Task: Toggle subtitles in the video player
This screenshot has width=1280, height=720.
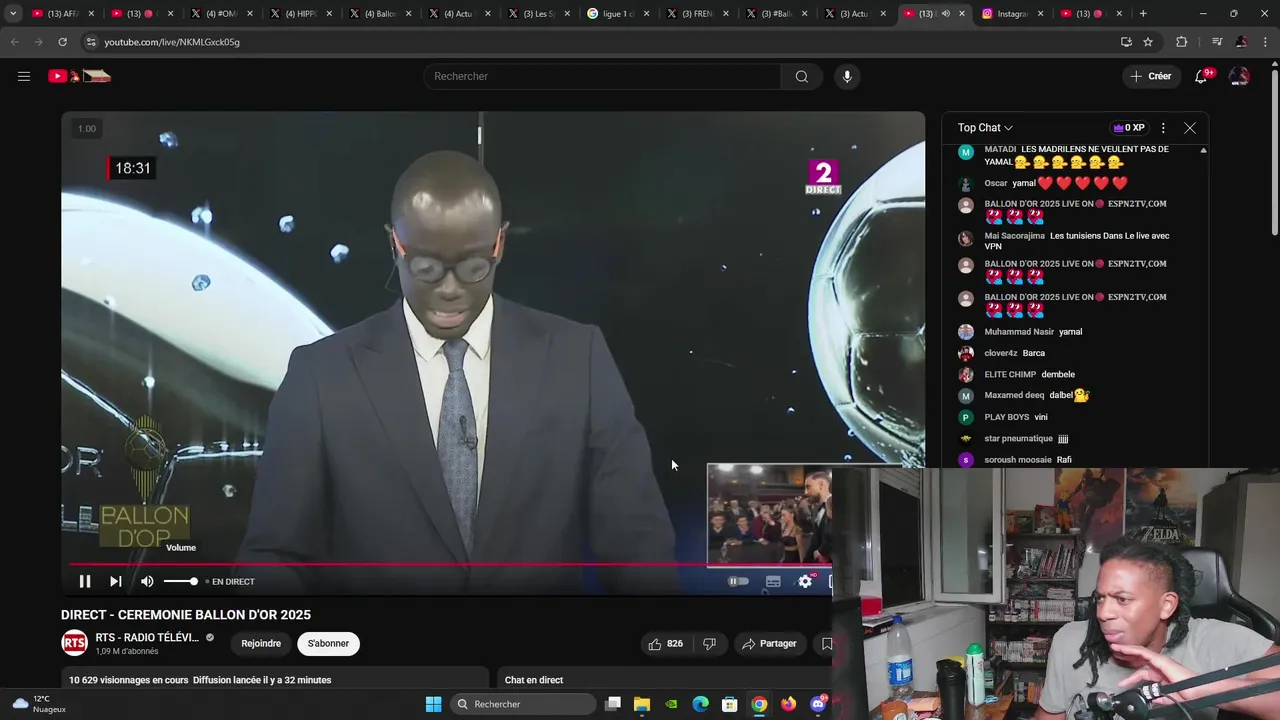Action: pyautogui.click(x=773, y=581)
